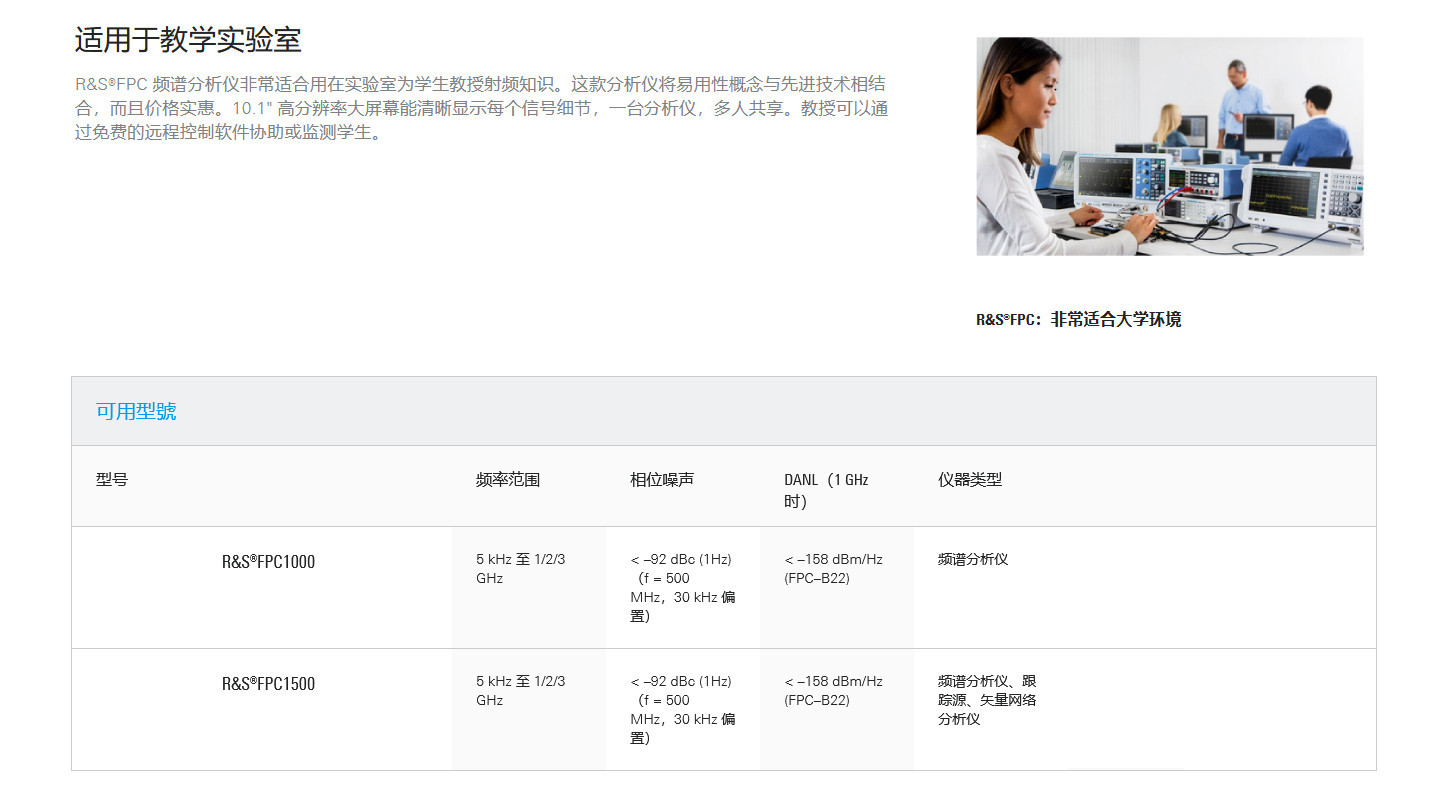
Task: Click the FPC1000 phase noise value
Action: [683, 587]
